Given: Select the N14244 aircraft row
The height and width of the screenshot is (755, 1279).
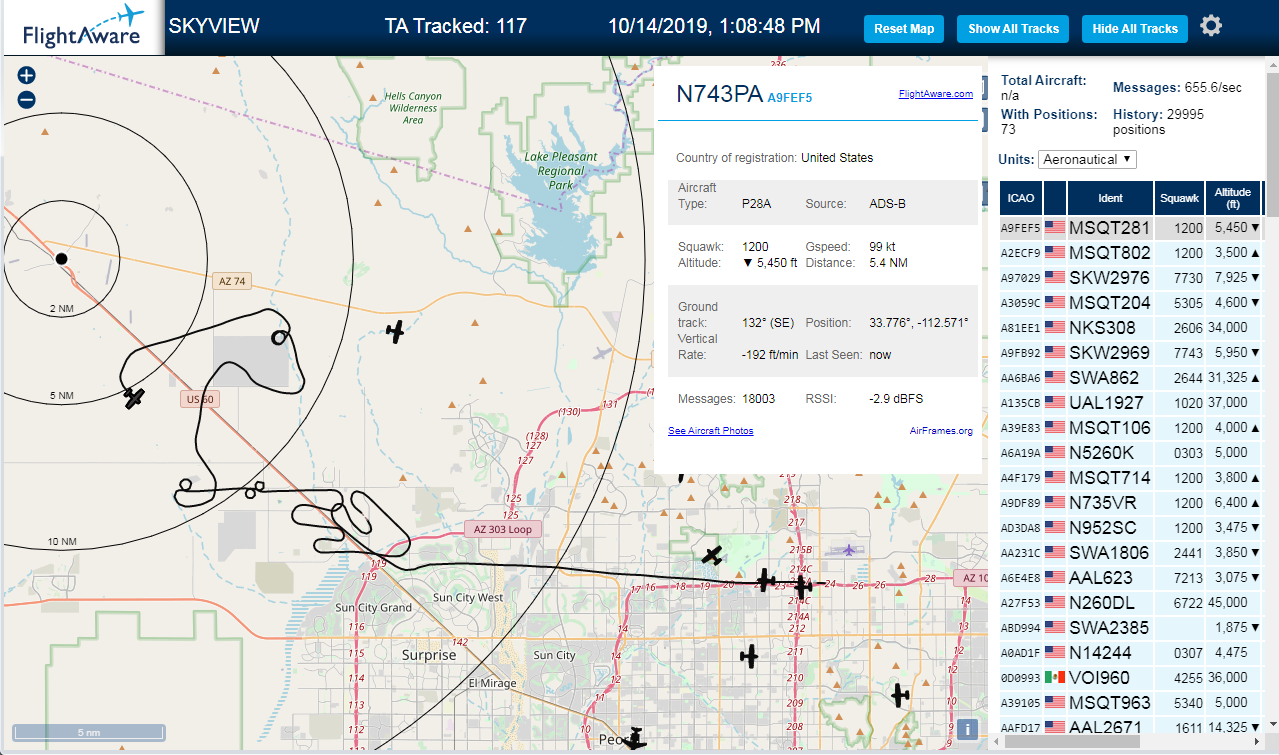Looking at the screenshot, I should point(1131,653).
